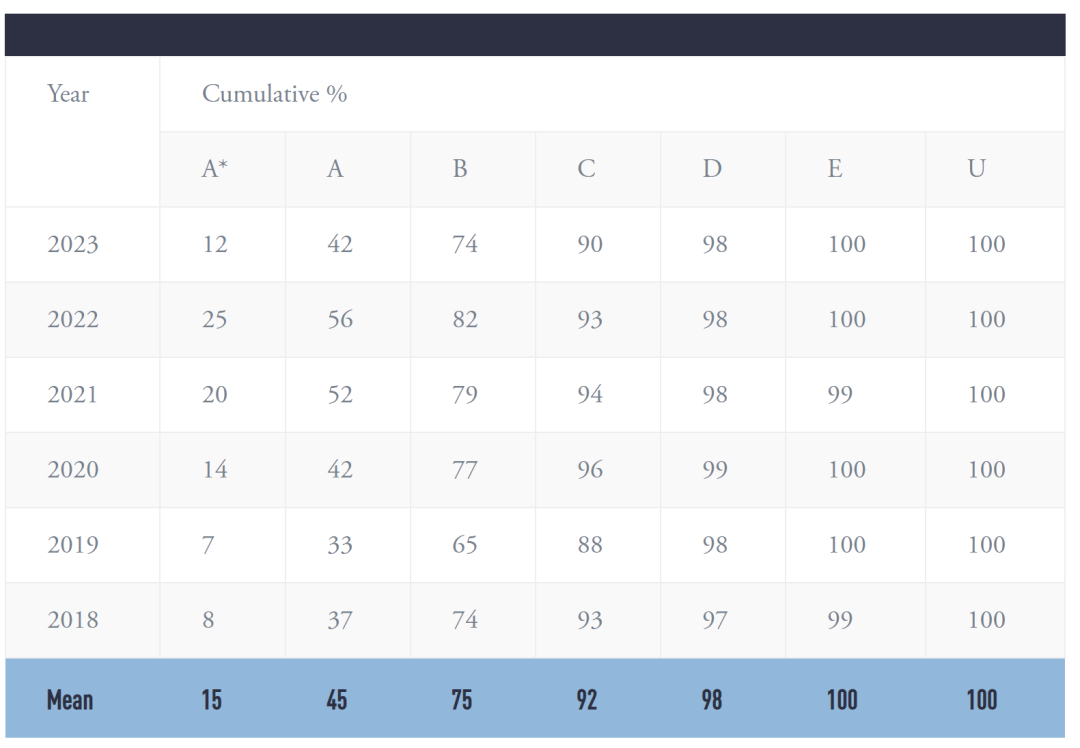Click the Year column header
This screenshot has width=1080, height=748.
click(68, 94)
